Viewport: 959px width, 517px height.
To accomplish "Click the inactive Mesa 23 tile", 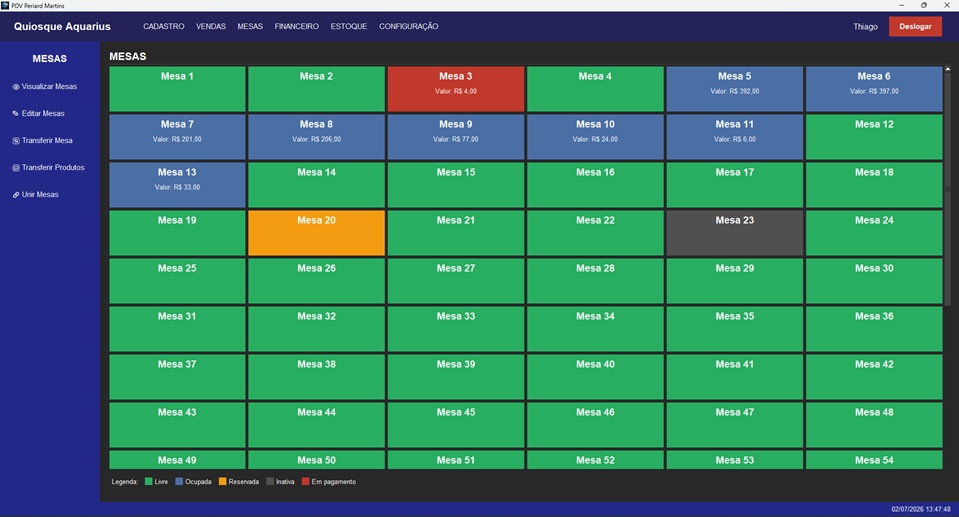I will pos(735,233).
